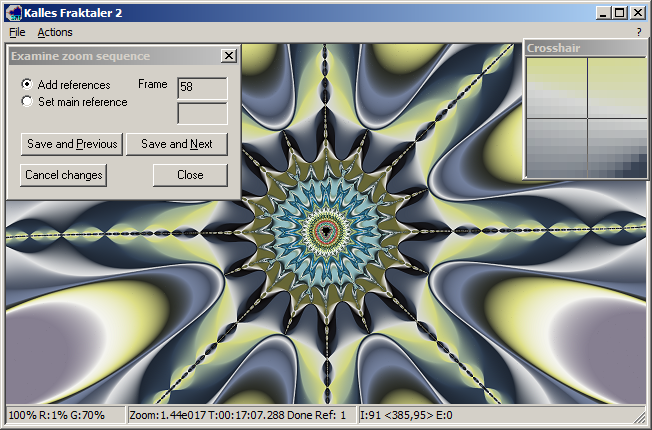Click the Frame number input field

pyautogui.click(x=202, y=88)
